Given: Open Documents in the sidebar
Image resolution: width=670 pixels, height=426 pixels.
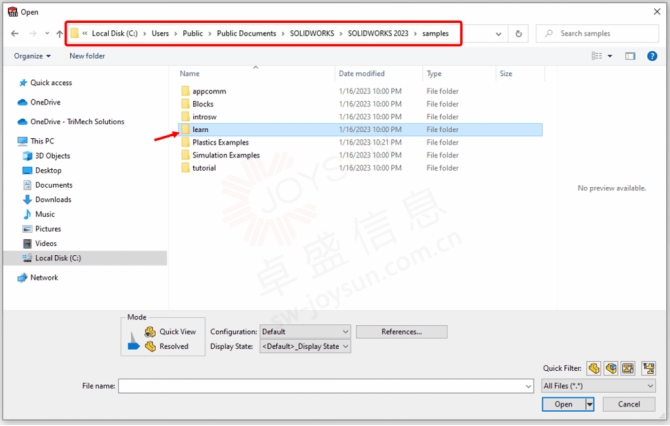Looking at the screenshot, I should click(x=53, y=185).
